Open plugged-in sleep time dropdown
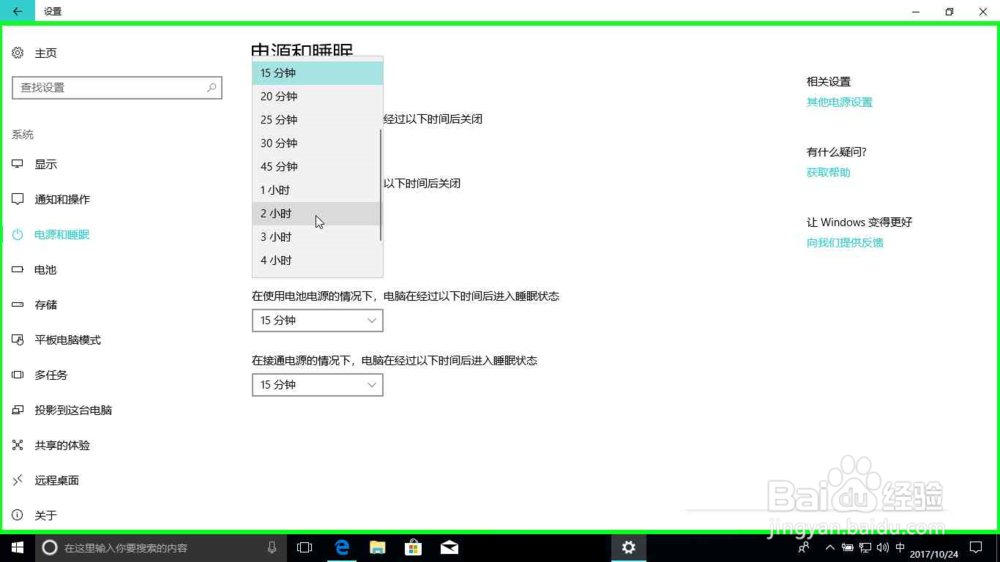1000x562 pixels. pyautogui.click(x=318, y=385)
